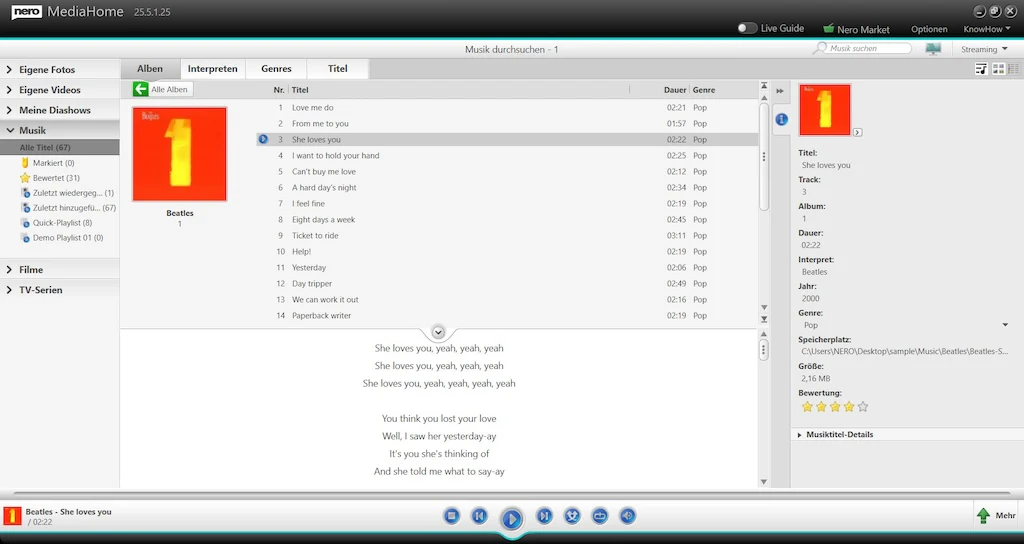Screen dimensions: 1024x544
Task: Open the volume speaker control
Action: [627, 516]
